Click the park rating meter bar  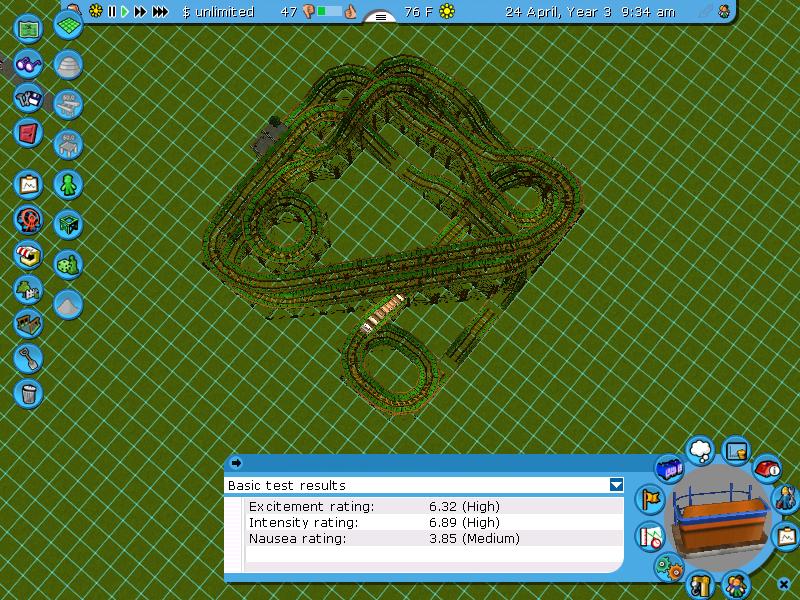click(329, 11)
